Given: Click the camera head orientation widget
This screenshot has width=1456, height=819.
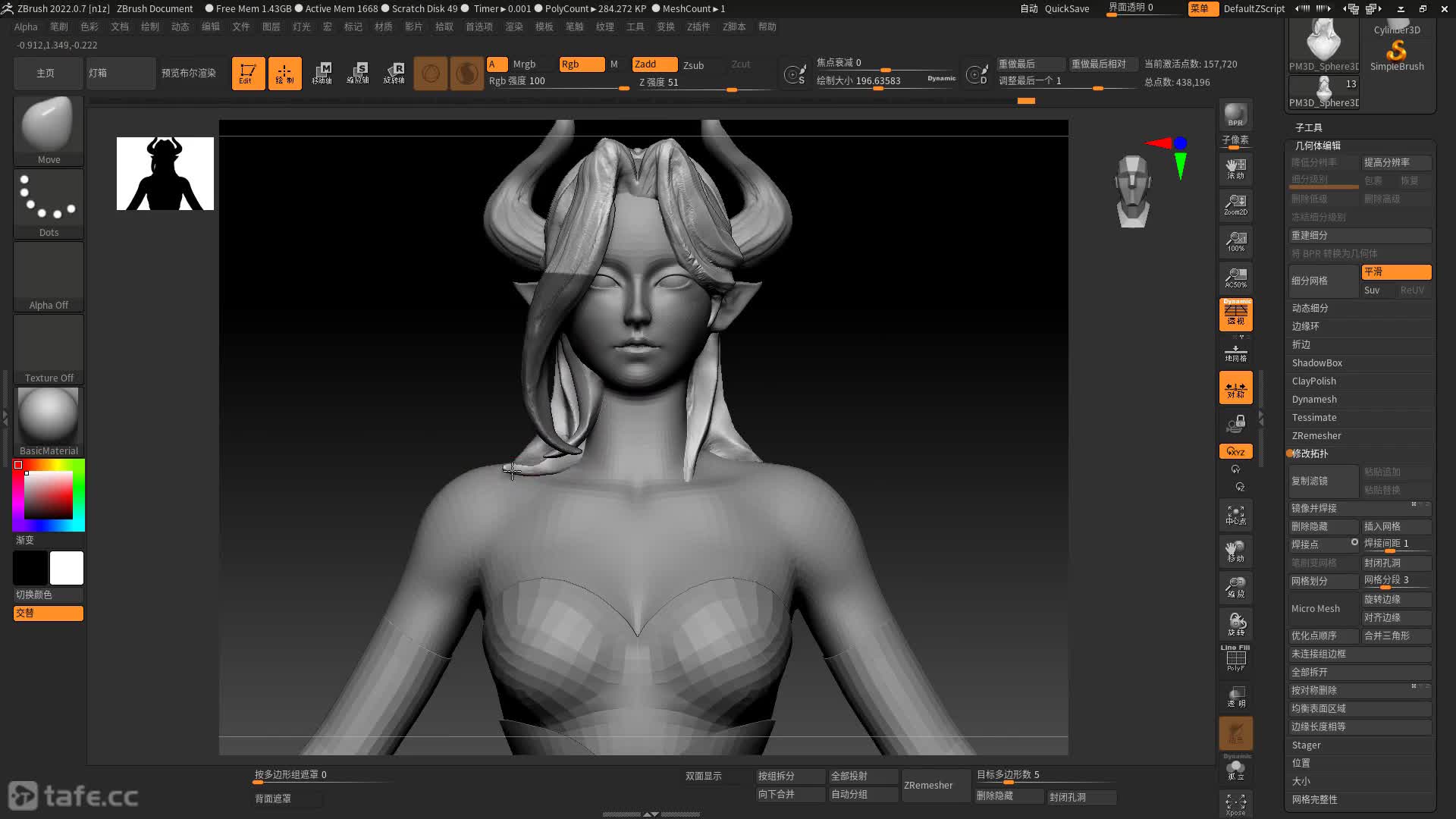Looking at the screenshot, I should [x=1132, y=191].
